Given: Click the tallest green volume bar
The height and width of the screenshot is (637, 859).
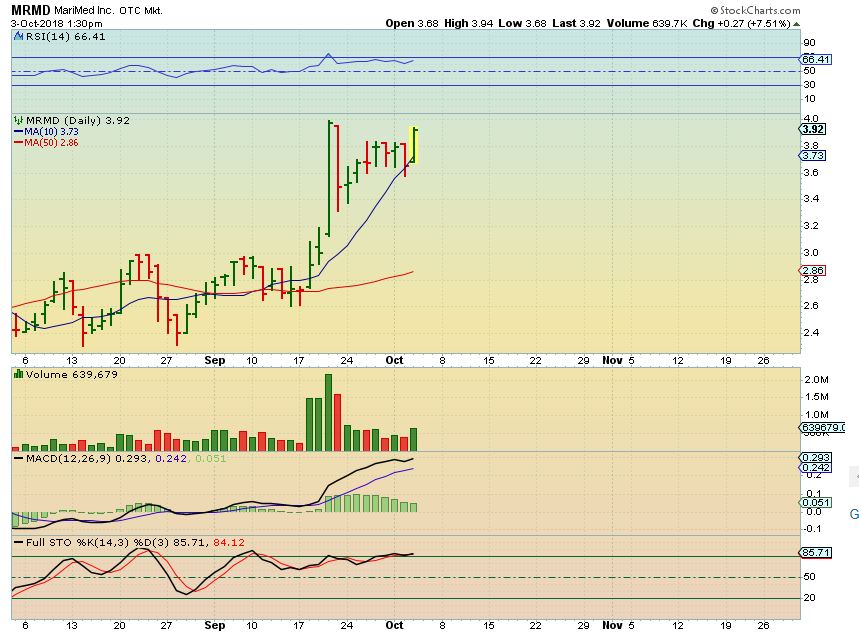Looking at the screenshot, I should click(329, 412).
